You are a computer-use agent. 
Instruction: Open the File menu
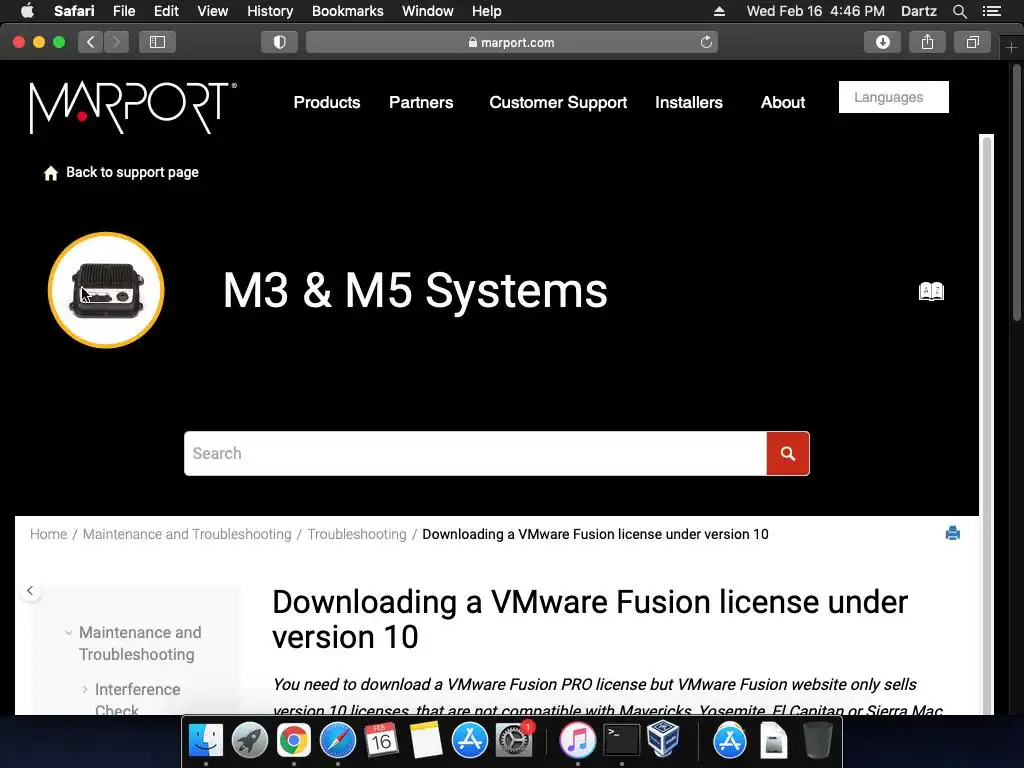123,11
